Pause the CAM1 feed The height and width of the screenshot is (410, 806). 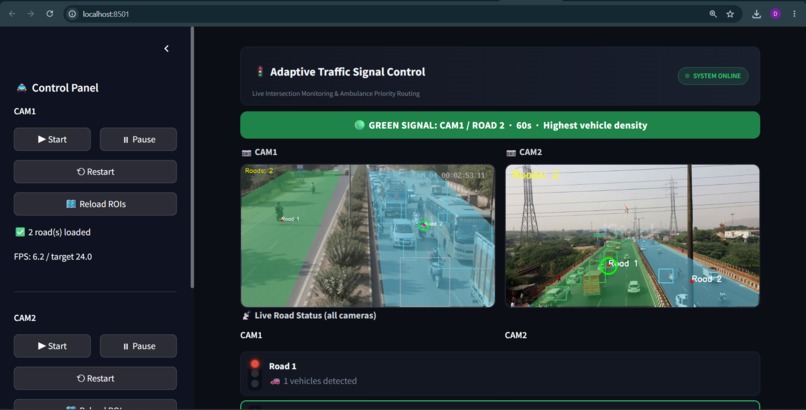138,139
